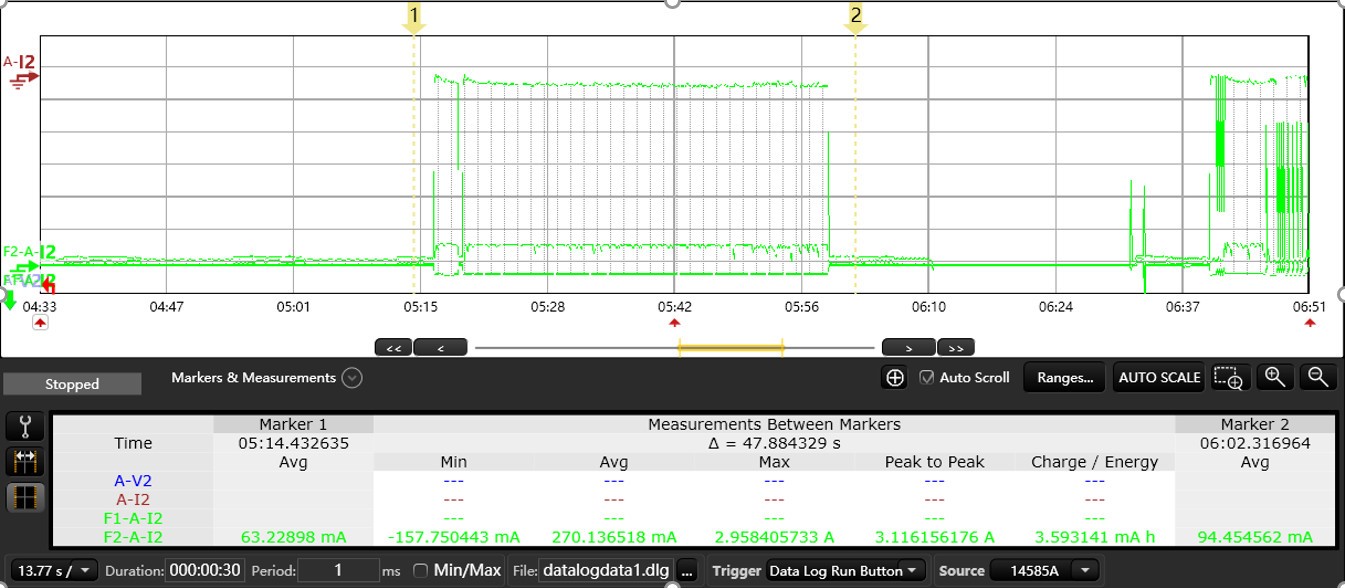Select the F2-A-I2 row label in table
This screenshot has height=588, width=1345.
click(133, 538)
